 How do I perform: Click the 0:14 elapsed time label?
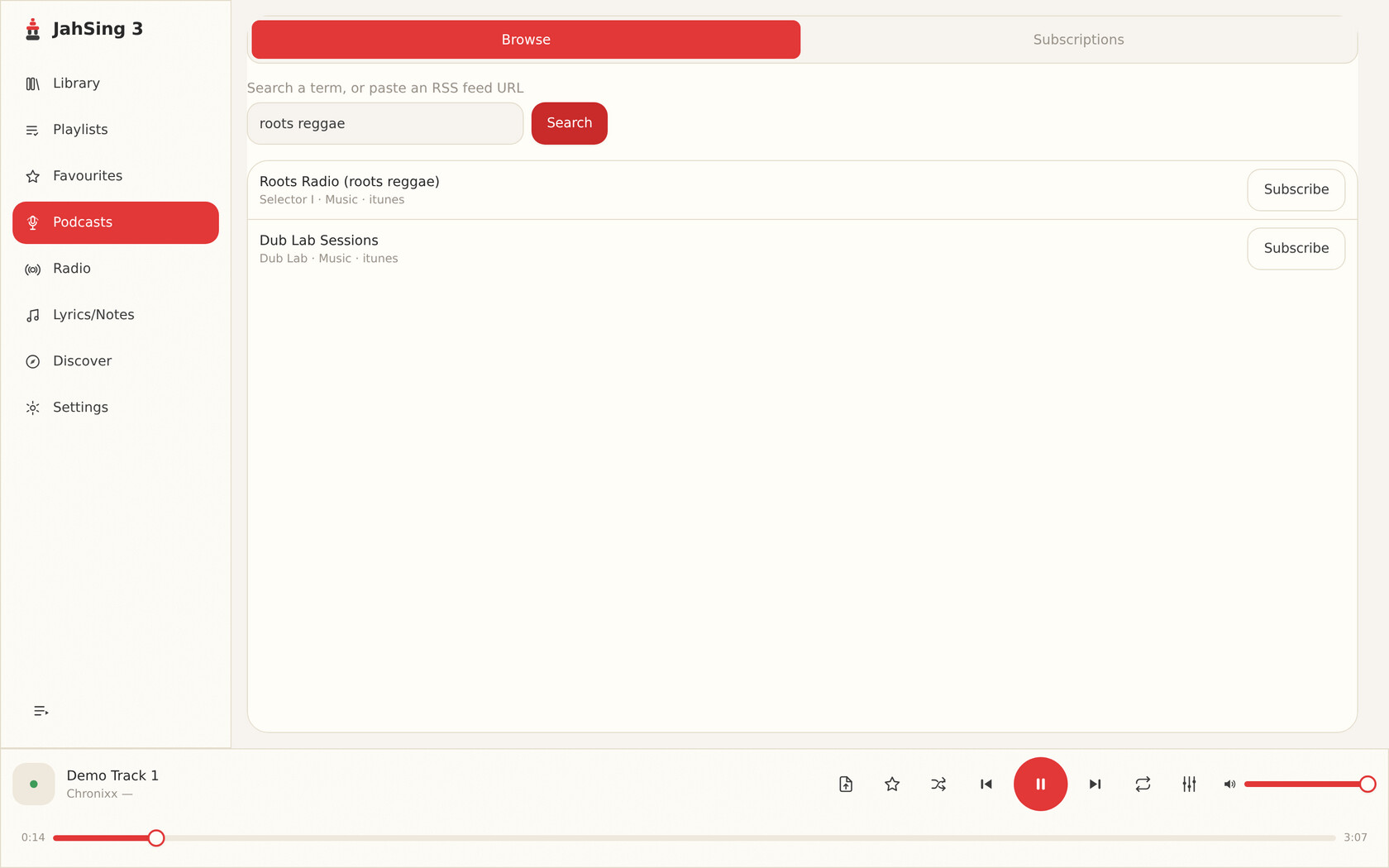(x=33, y=837)
